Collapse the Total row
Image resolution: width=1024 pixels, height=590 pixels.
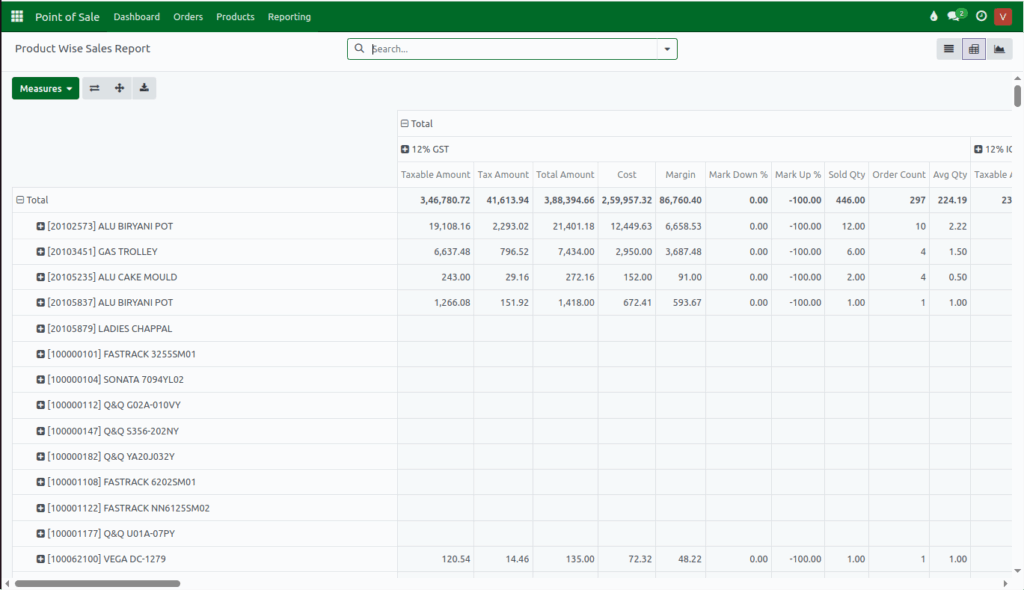(x=21, y=199)
